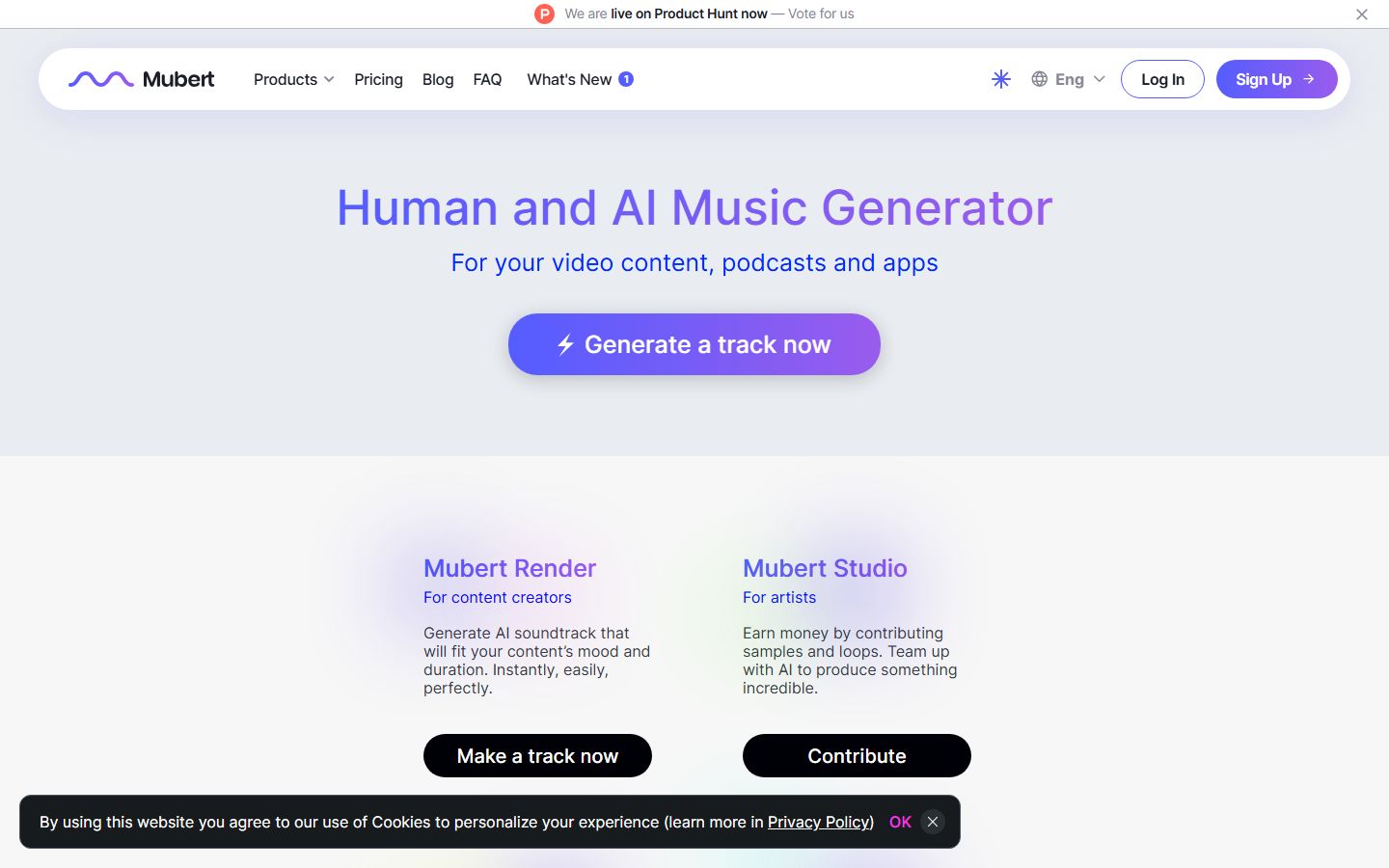The image size is (1389, 868).
Task: Click the lightning bolt icon on Generate button
Action: coord(565,344)
